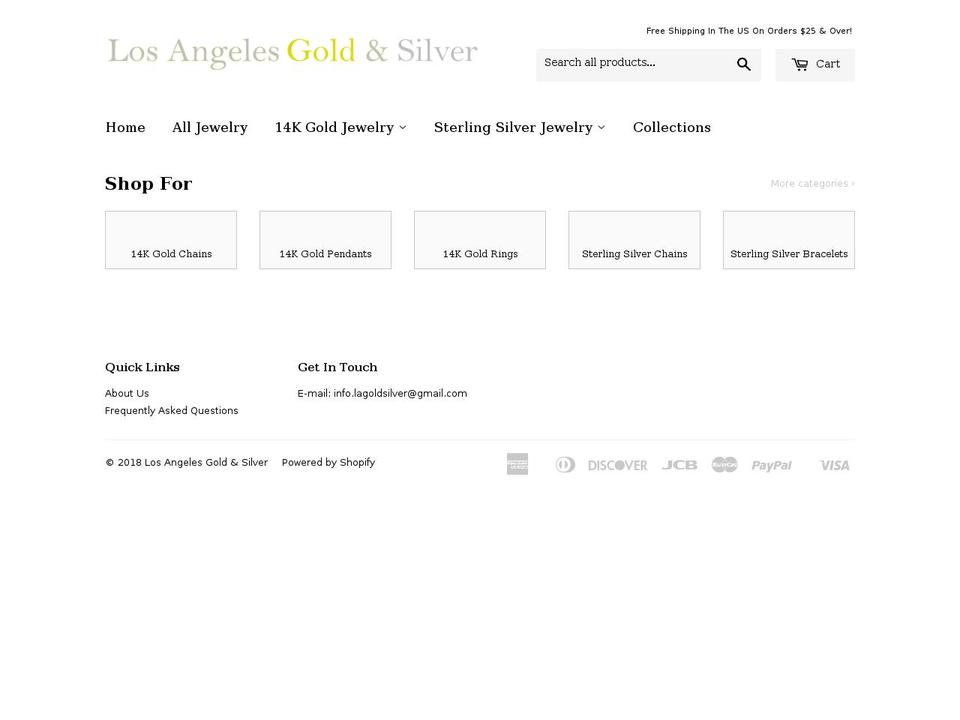Click the info.lagoldsilver@gmail.com email text

point(400,393)
